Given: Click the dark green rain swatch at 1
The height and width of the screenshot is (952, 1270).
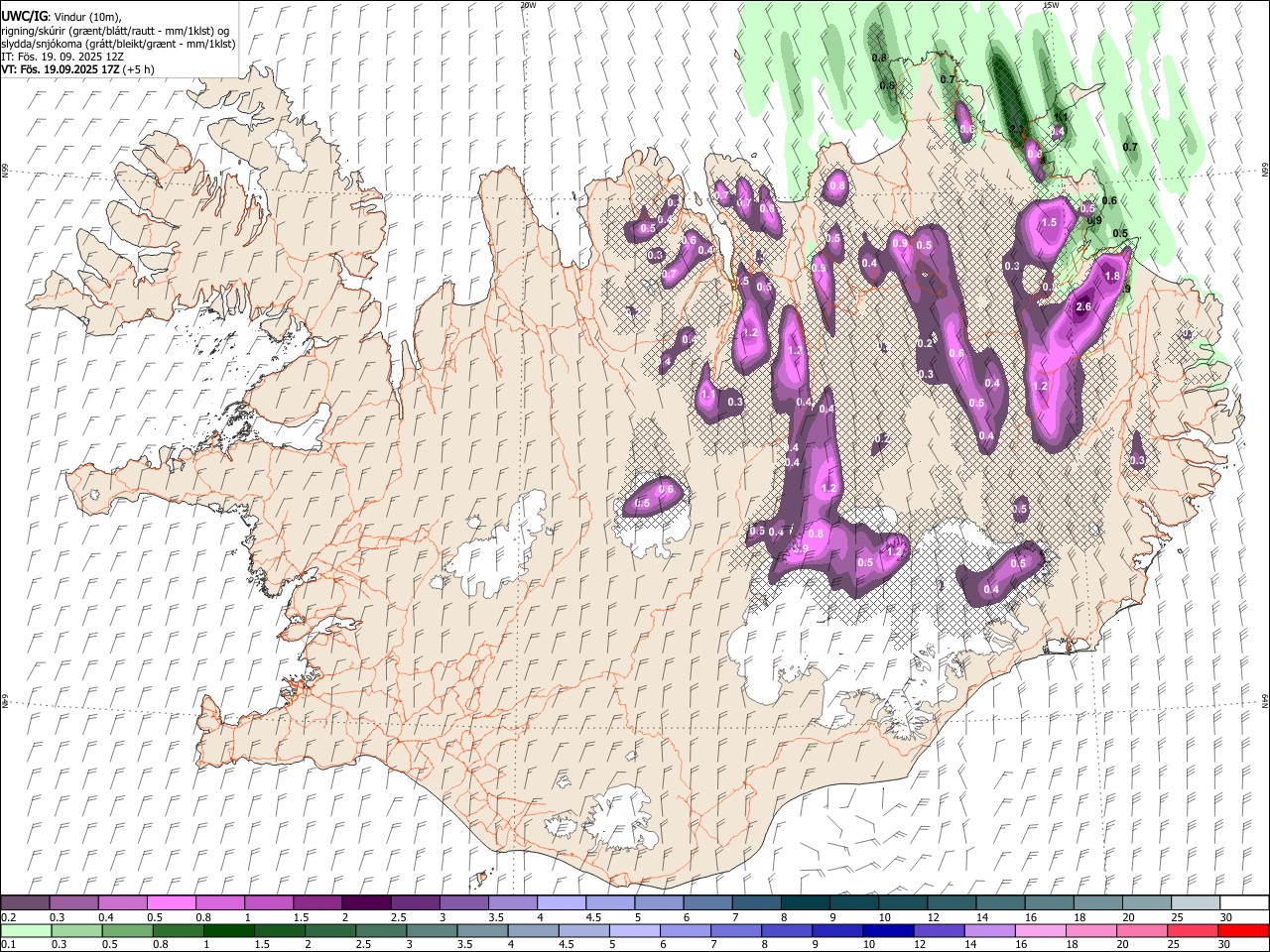Looking at the screenshot, I should pos(229,930).
